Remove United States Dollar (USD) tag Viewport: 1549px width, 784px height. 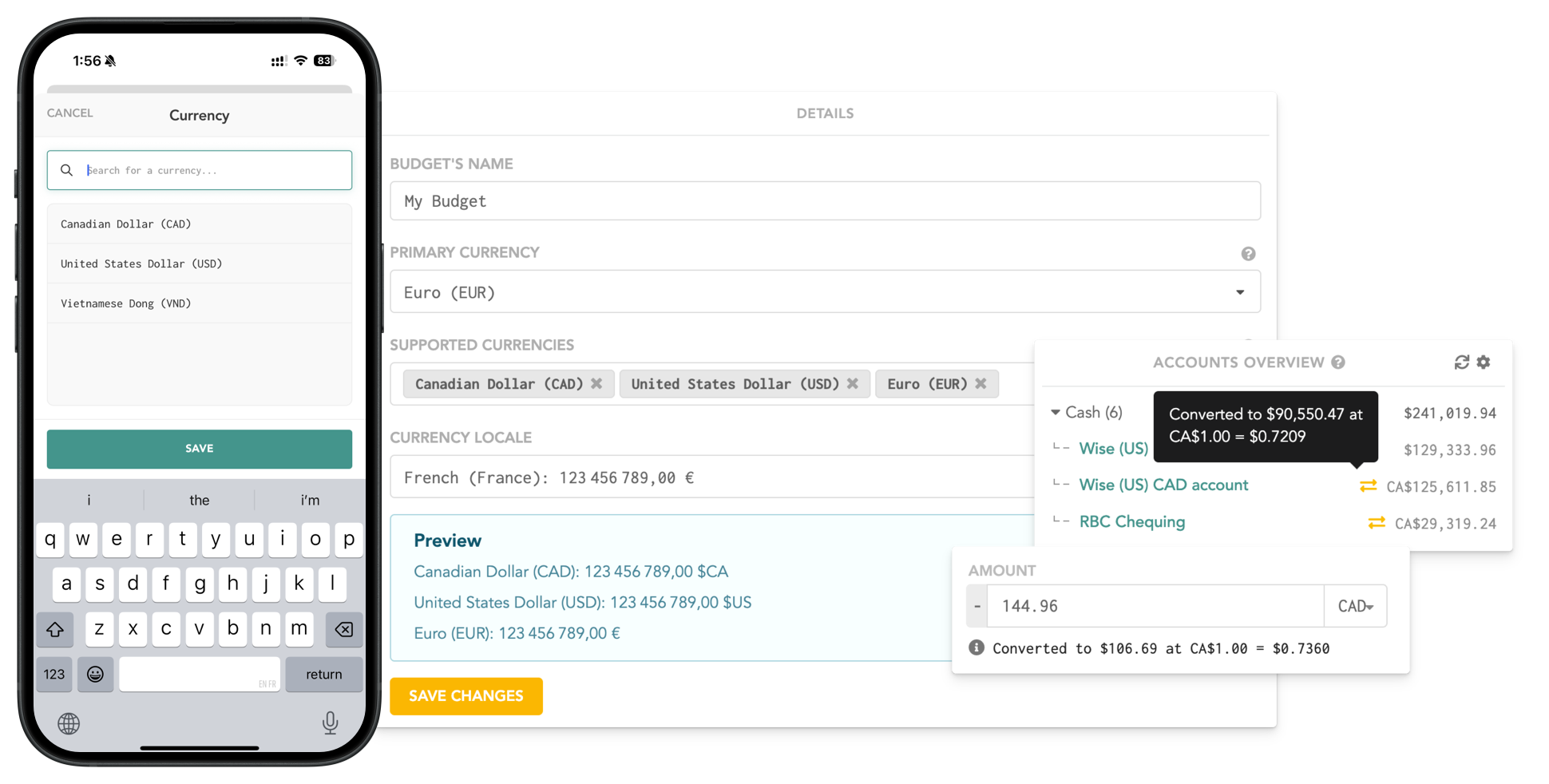(x=853, y=384)
